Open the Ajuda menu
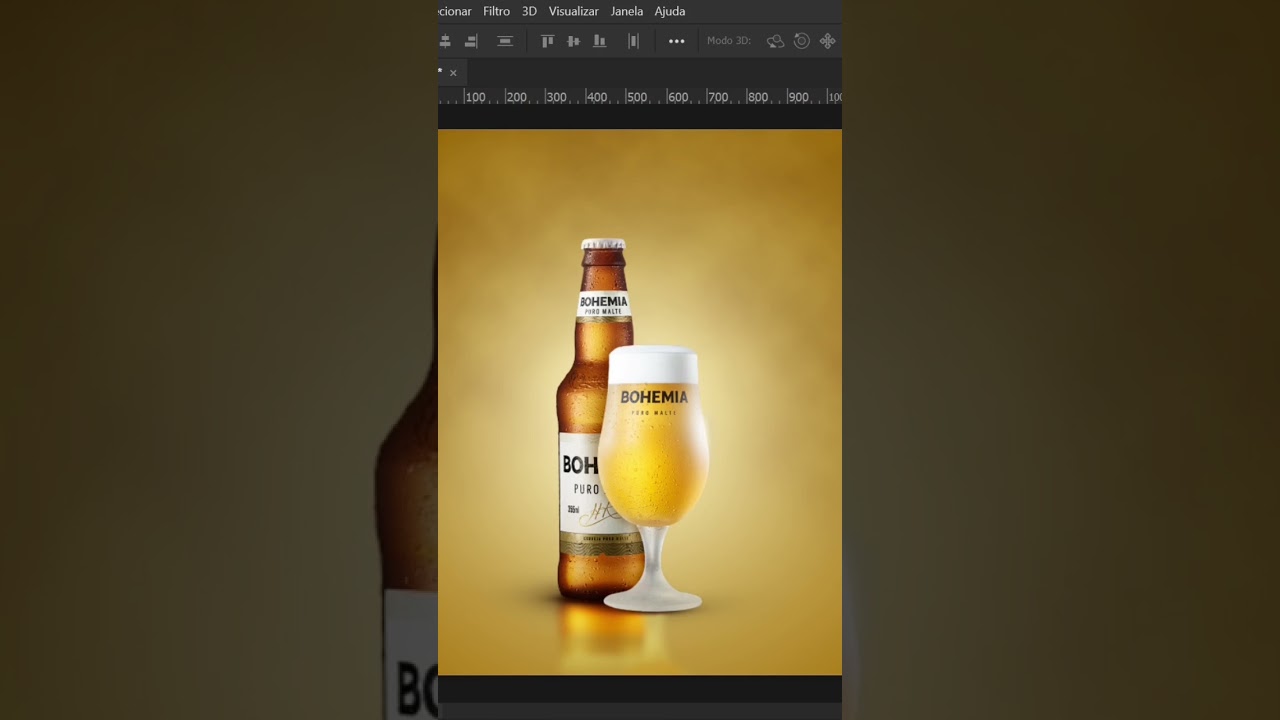The width and height of the screenshot is (1280, 720). click(x=670, y=11)
